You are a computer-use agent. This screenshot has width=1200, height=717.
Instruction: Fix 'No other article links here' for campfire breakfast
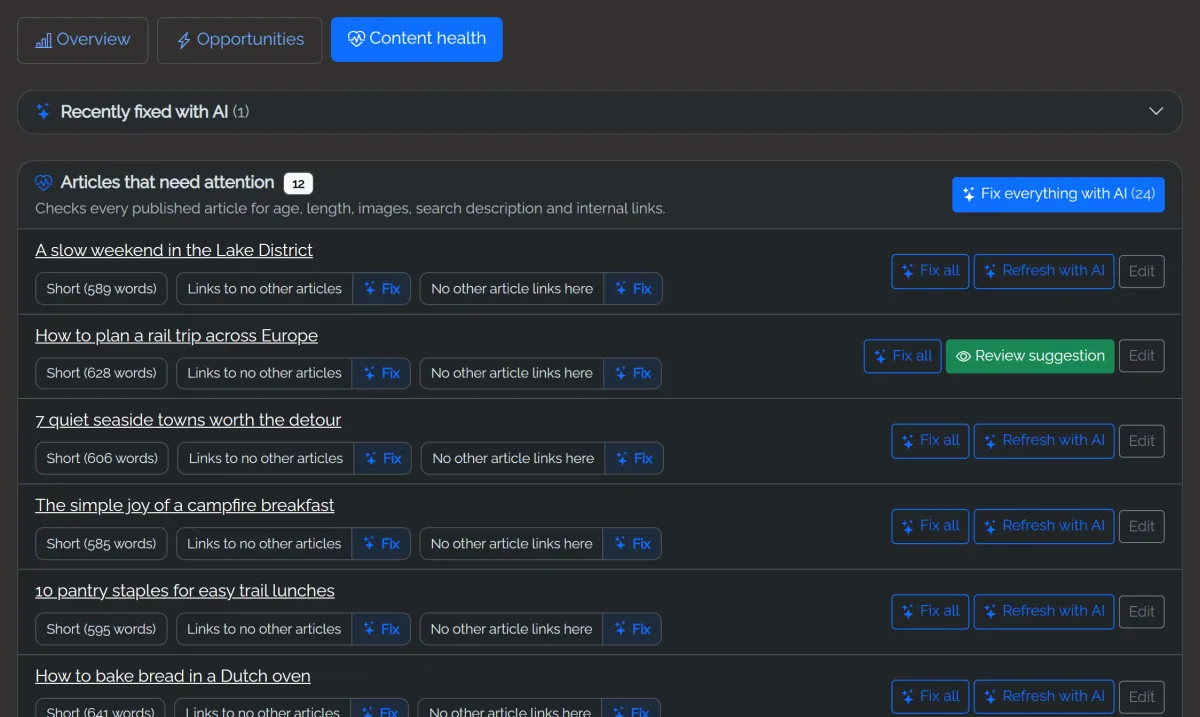point(633,544)
